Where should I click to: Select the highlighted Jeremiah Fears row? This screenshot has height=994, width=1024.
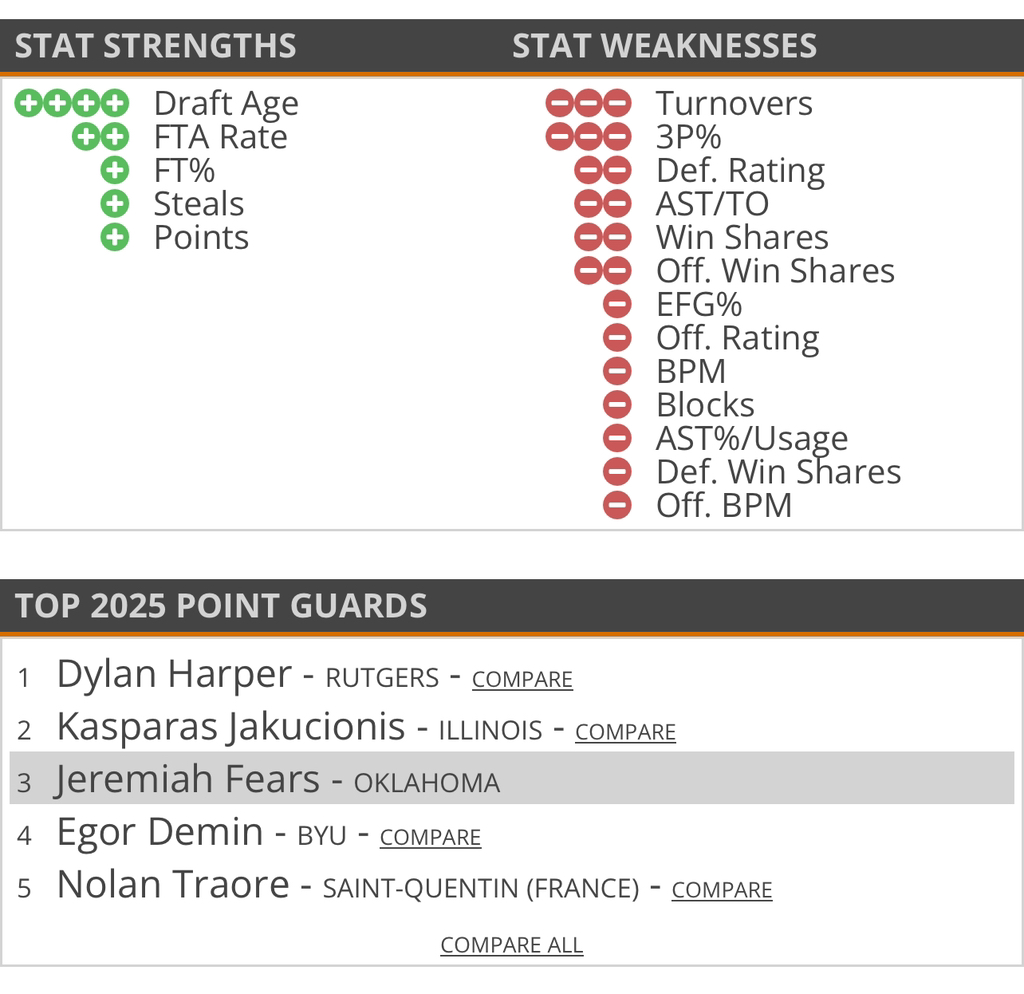click(511, 779)
